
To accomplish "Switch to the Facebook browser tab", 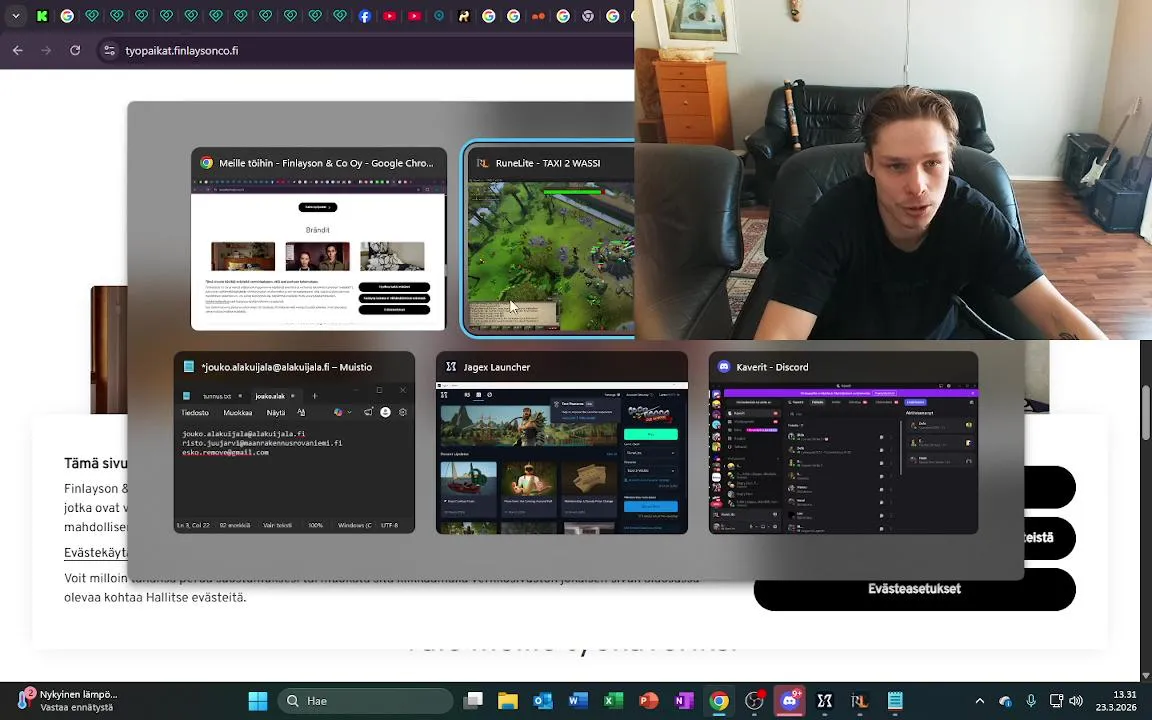I will click(364, 15).
